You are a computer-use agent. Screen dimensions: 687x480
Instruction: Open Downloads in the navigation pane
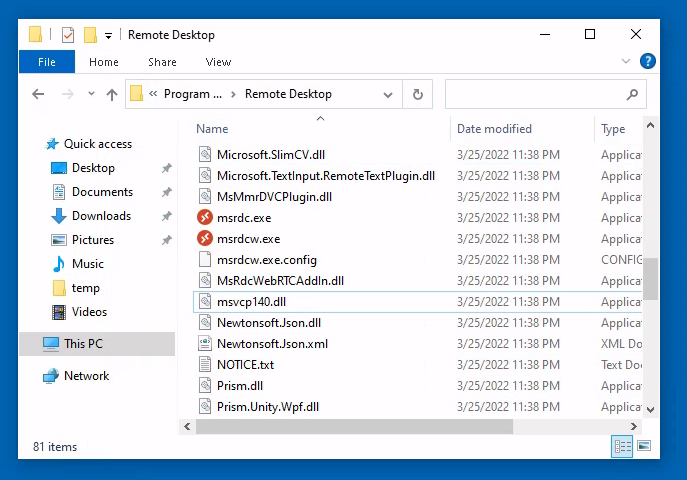(x=101, y=216)
